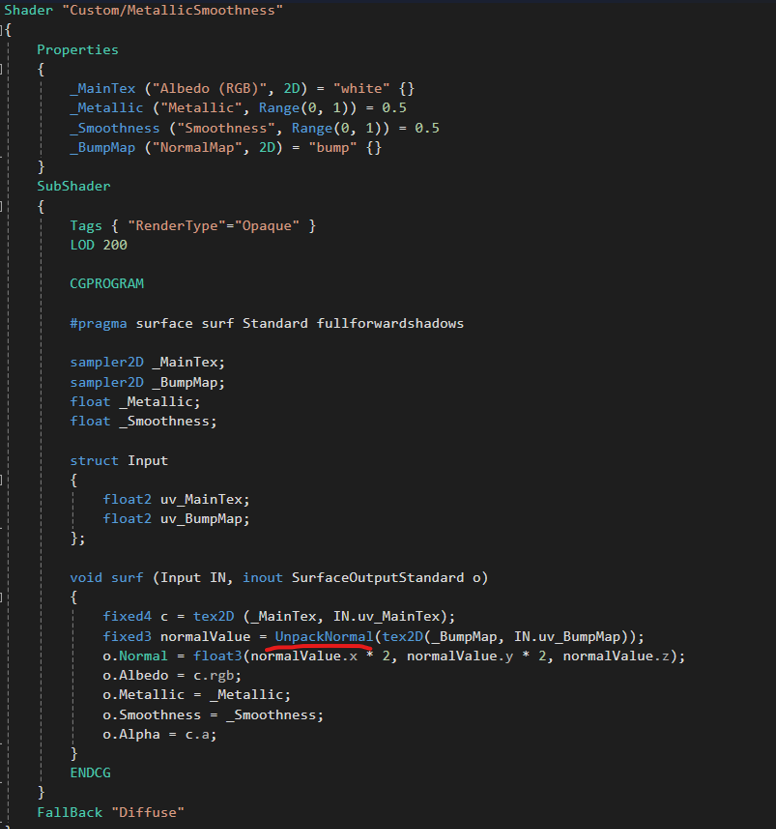Select the "Albedo (RGB)" display name string
The image size is (776, 829).
210,88
